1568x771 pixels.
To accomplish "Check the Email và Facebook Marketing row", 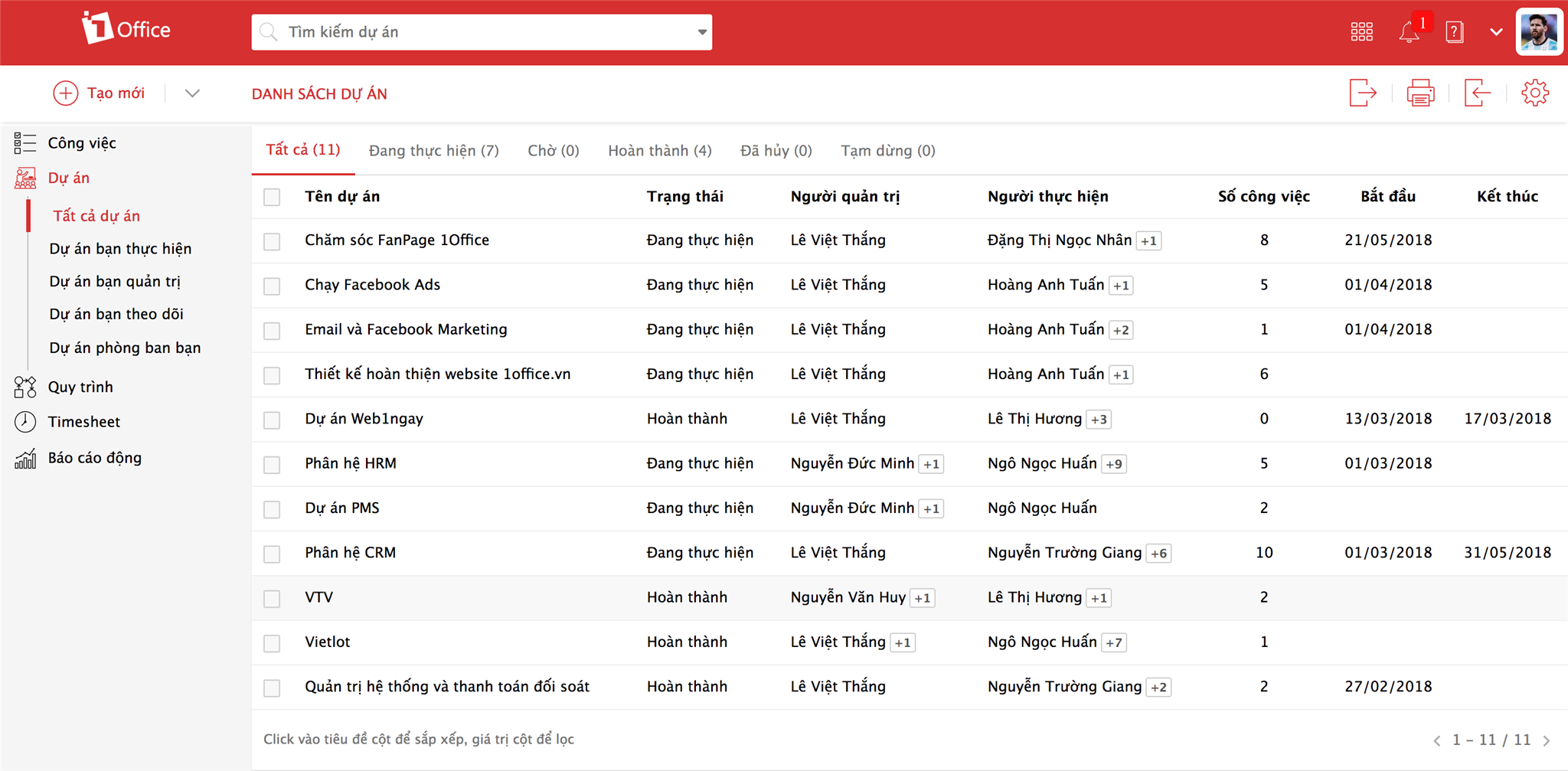I will pyautogui.click(x=272, y=331).
